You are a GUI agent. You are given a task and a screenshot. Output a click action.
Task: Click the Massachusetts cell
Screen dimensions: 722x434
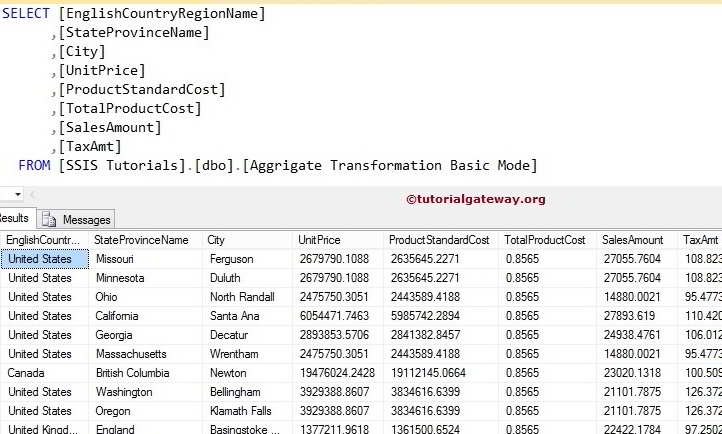(145, 354)
